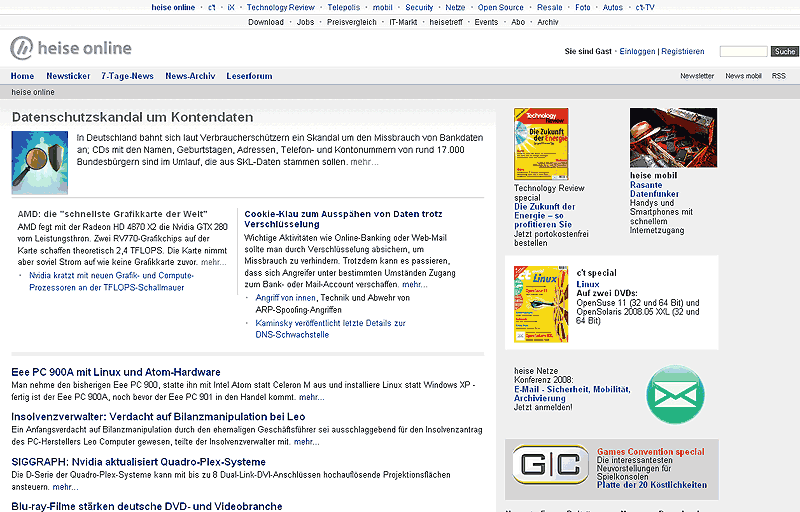This screenshot has width=800, height=512.
Task: Open the 7-Tage-News section
Action: 127,76
